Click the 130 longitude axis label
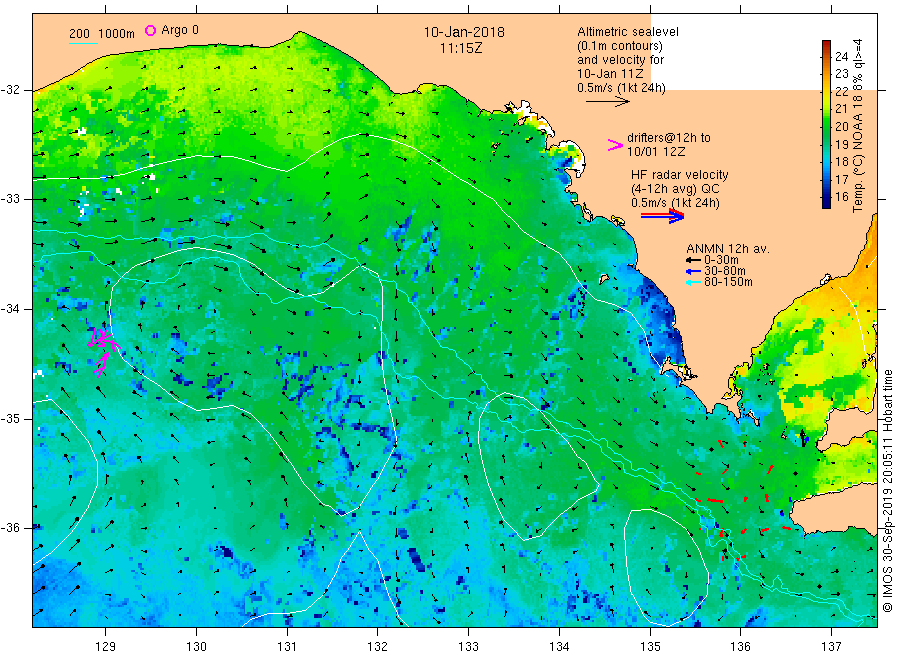This screenshot has height=660, width=900. point(196,646)
